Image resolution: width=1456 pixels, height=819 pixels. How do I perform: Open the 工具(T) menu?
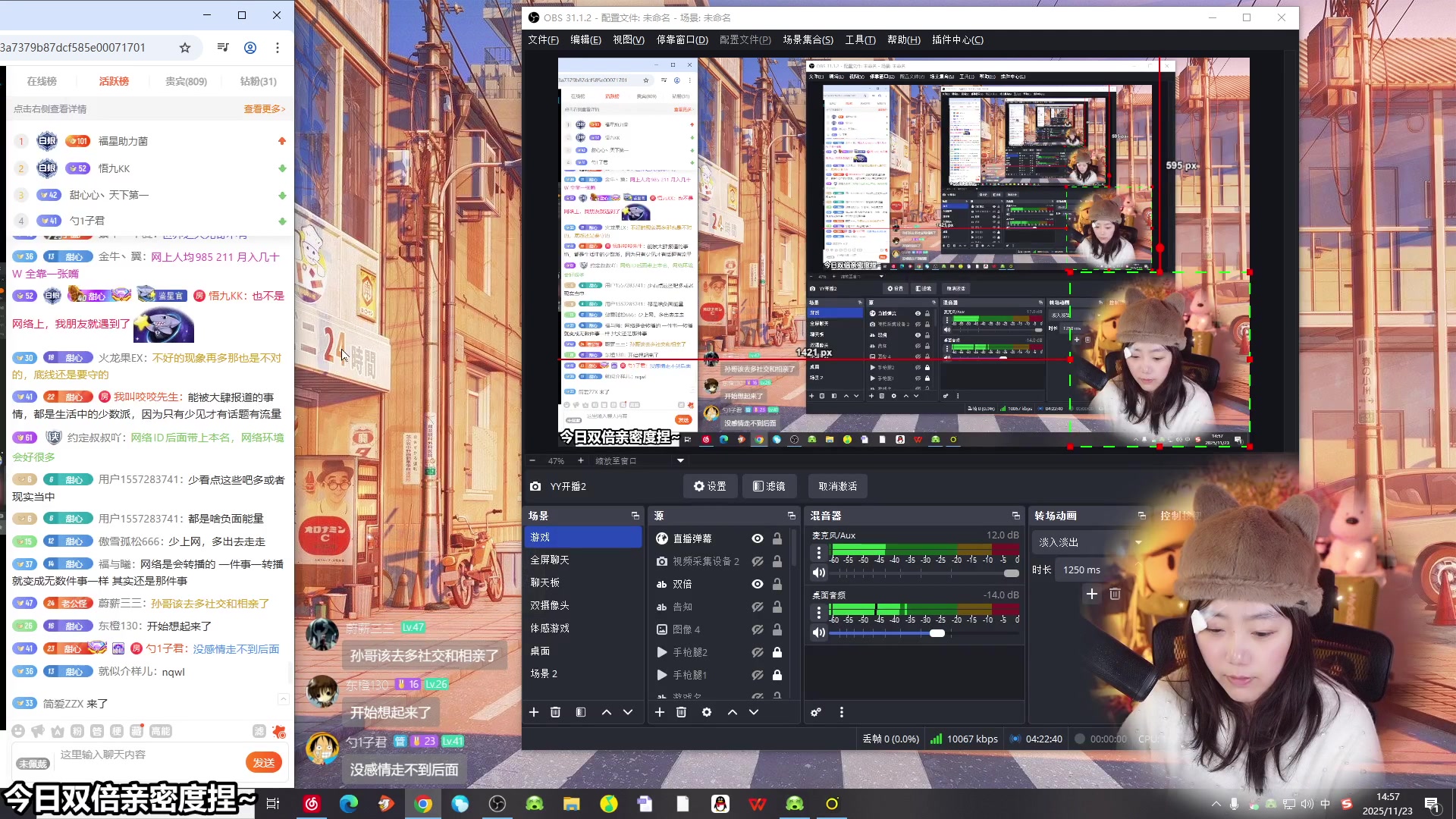pyautogui.click(x=860, y=40)
